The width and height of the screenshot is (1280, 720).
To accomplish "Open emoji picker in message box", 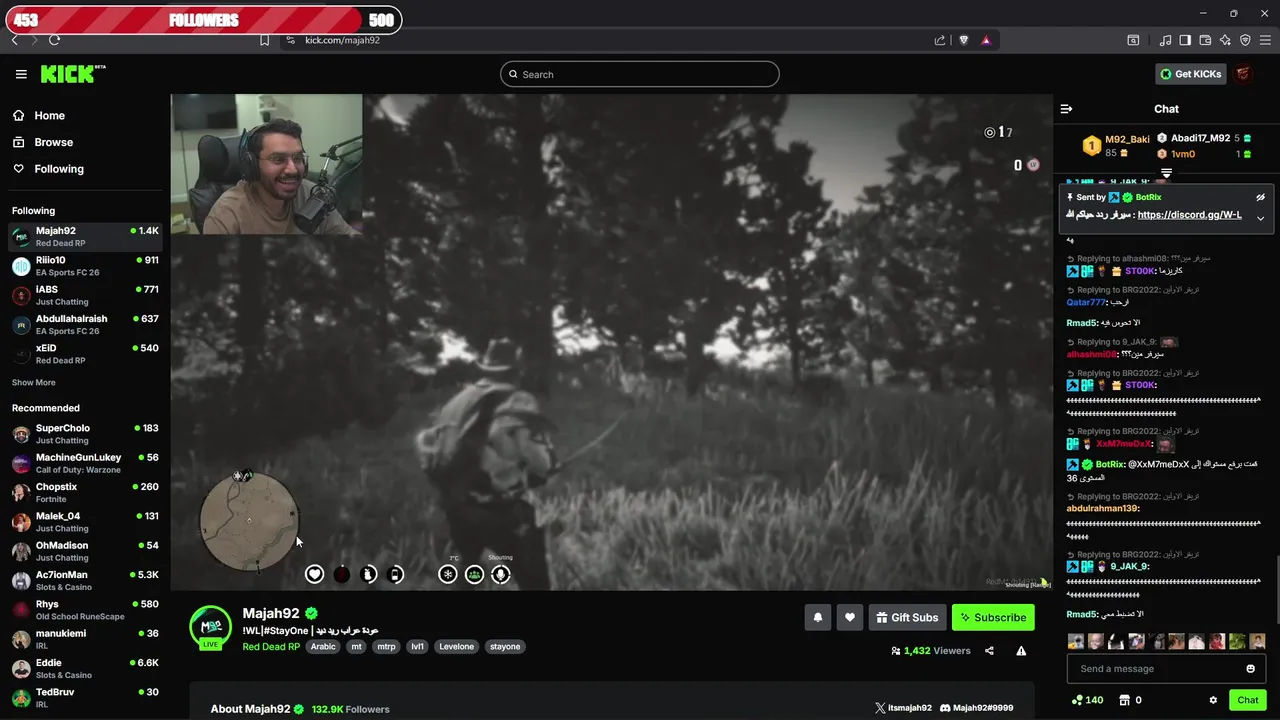I will click(1250, 669).
